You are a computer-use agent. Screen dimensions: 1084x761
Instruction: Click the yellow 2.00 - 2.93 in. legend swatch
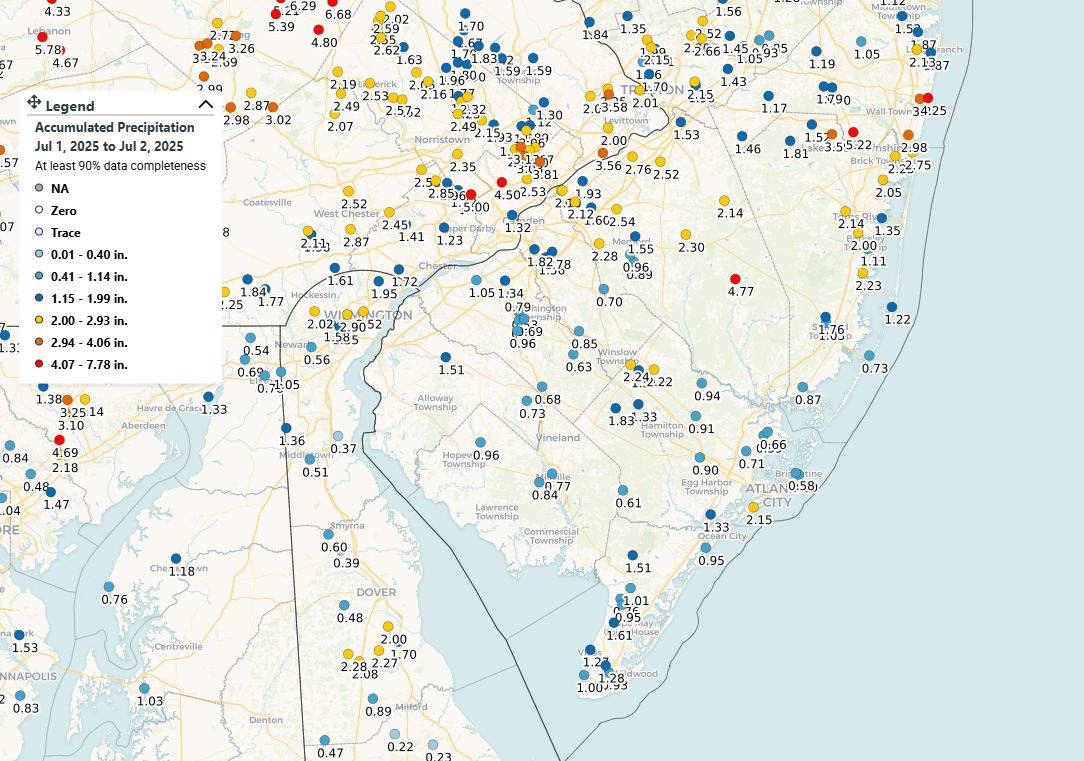(39, 320)
